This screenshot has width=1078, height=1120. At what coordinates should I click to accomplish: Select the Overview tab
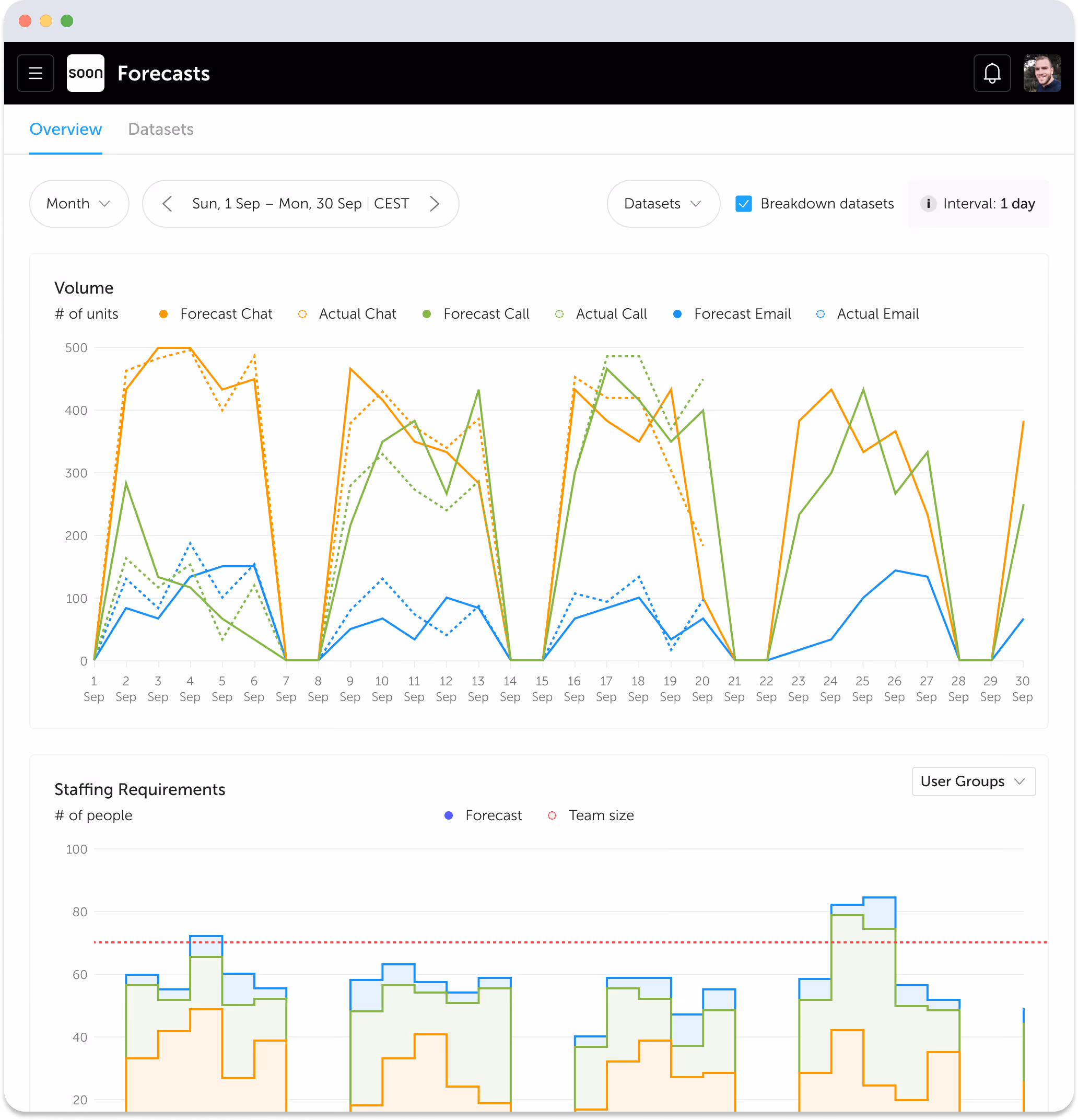(x=66, y=129)
